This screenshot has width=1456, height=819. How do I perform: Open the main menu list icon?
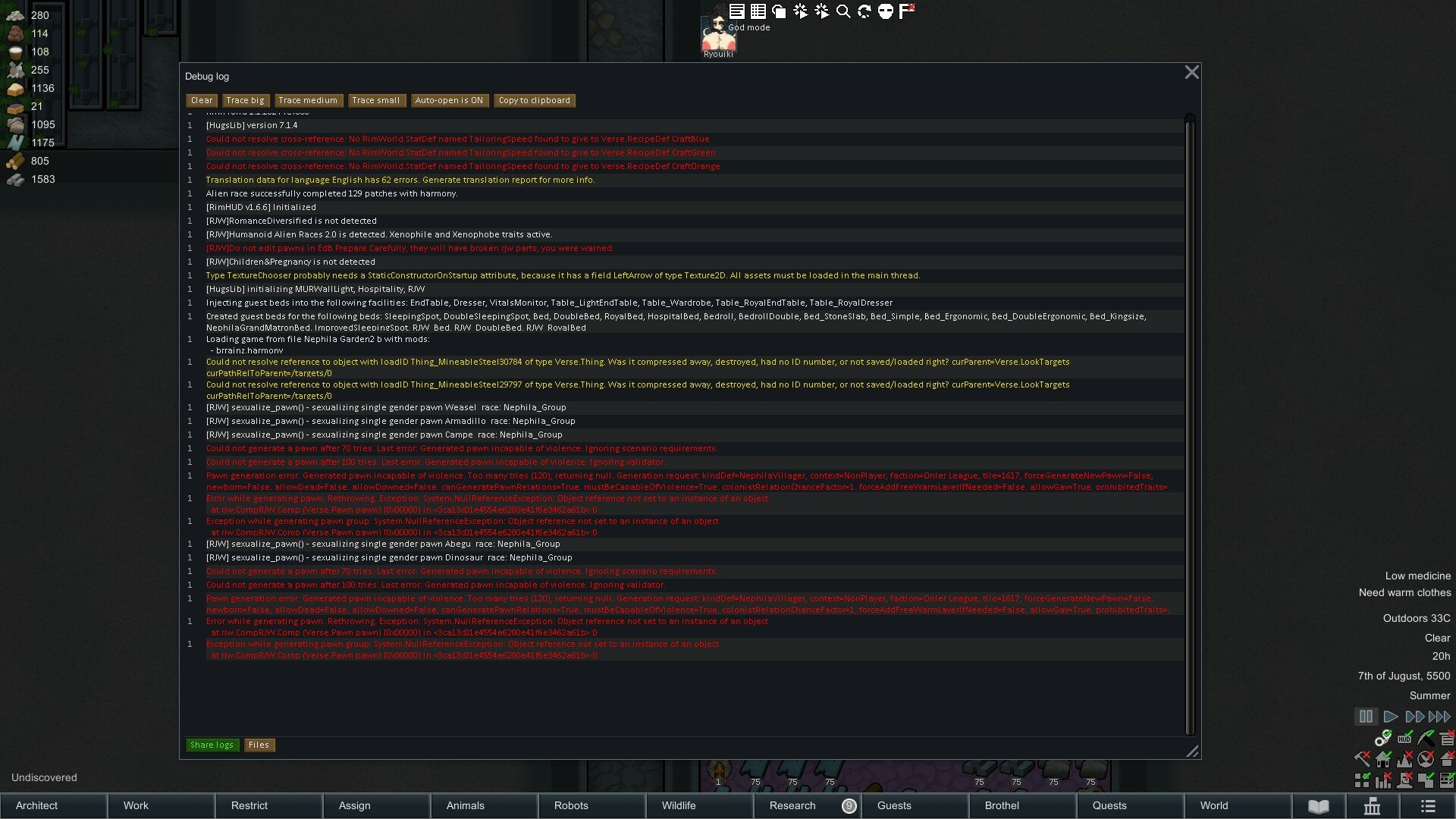pos(1428,806)
